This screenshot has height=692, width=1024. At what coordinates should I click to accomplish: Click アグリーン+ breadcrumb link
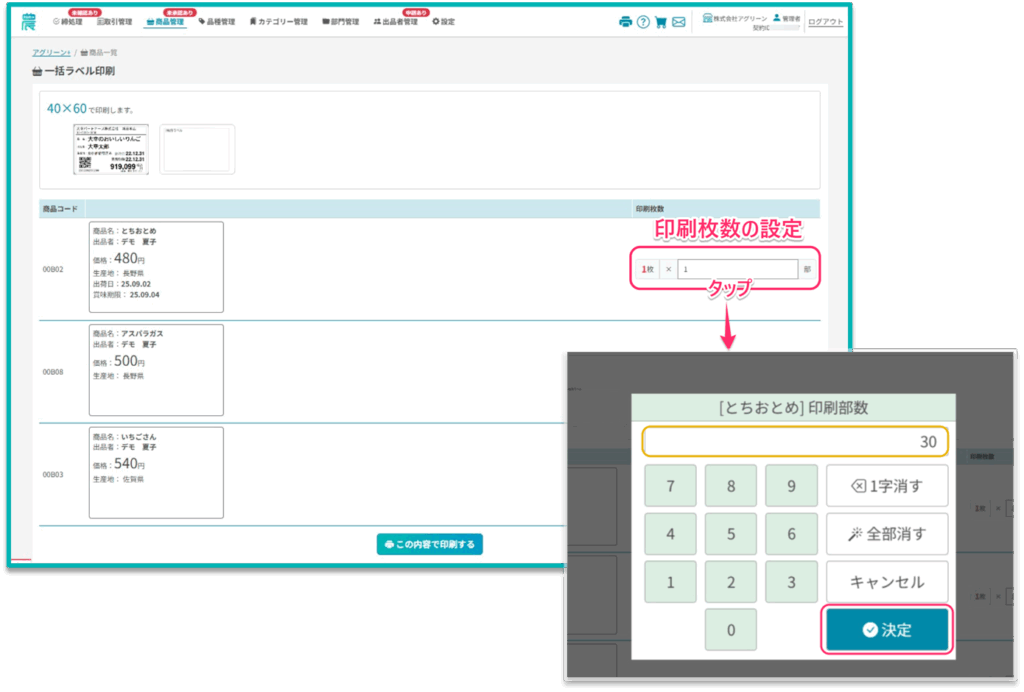51,51
